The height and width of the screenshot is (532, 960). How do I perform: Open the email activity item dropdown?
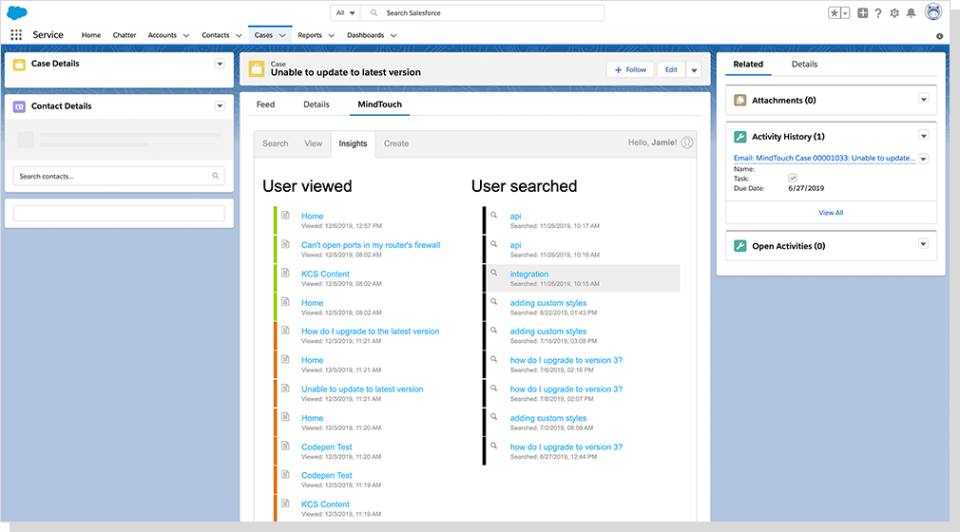[923, 159]
